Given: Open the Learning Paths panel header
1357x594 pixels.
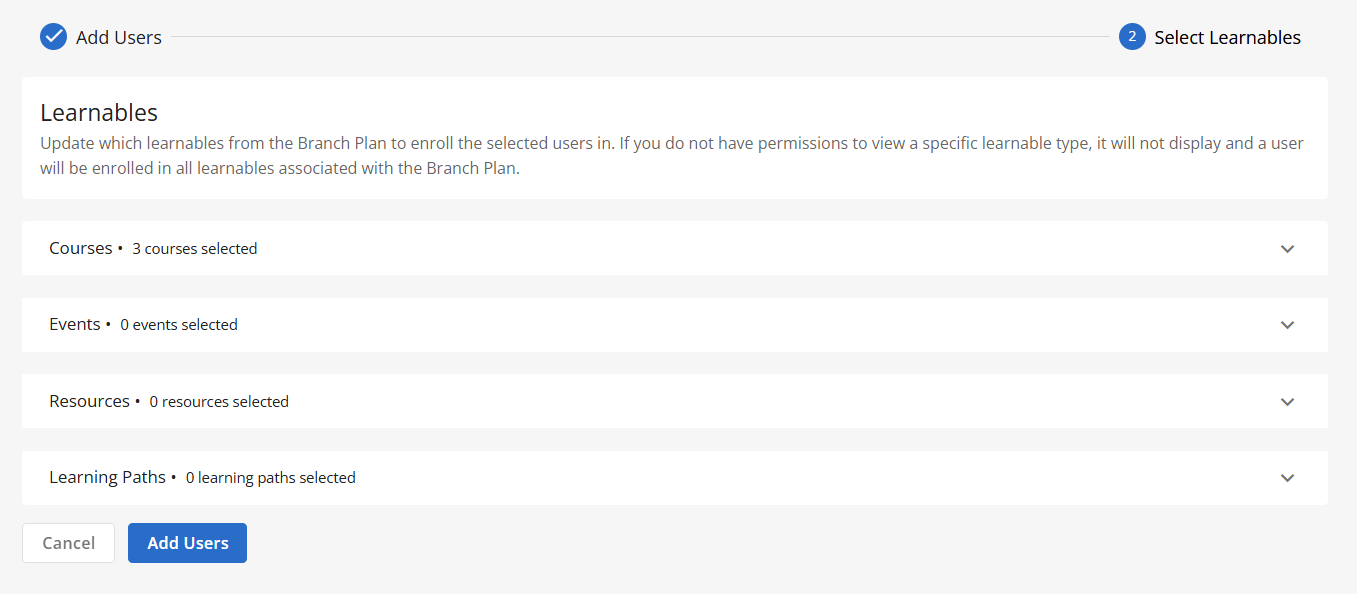Looking at the screenshot, I should tap(675, 478).
